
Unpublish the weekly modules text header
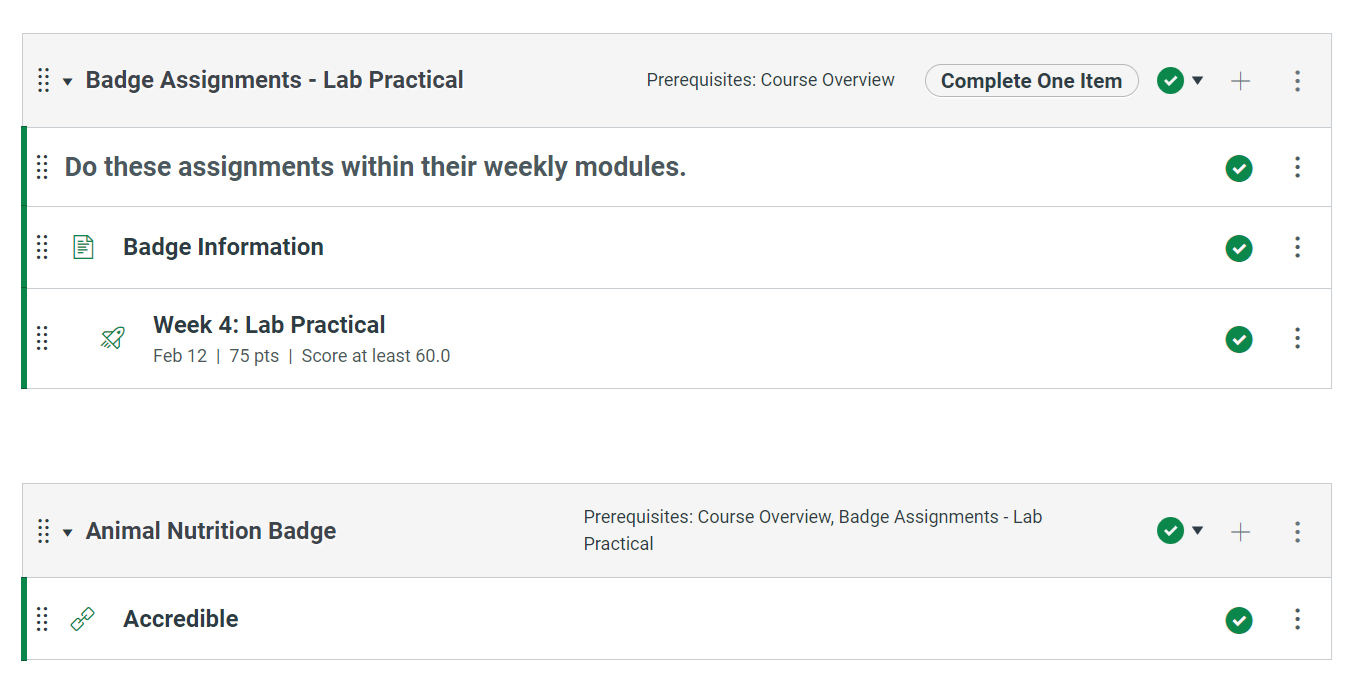pos(1239,168)
